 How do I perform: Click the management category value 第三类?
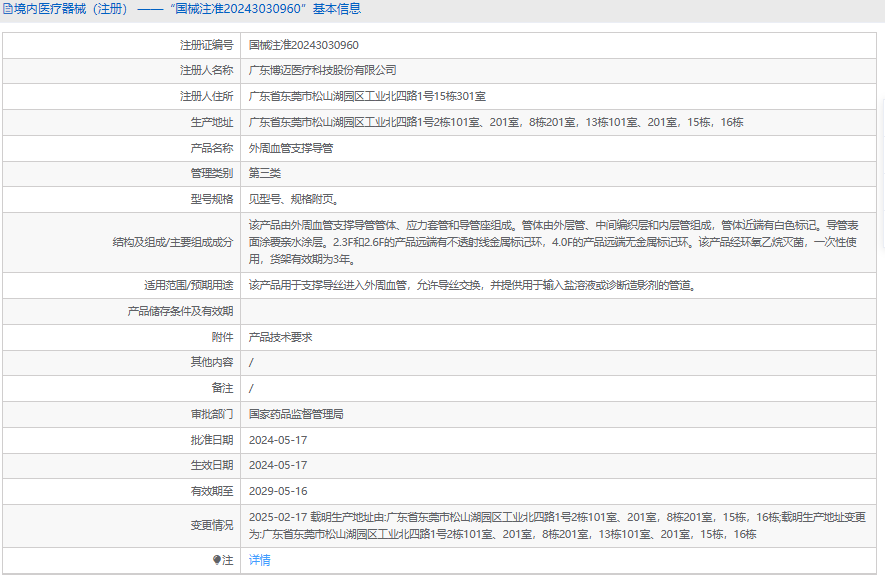click(265, 174)
